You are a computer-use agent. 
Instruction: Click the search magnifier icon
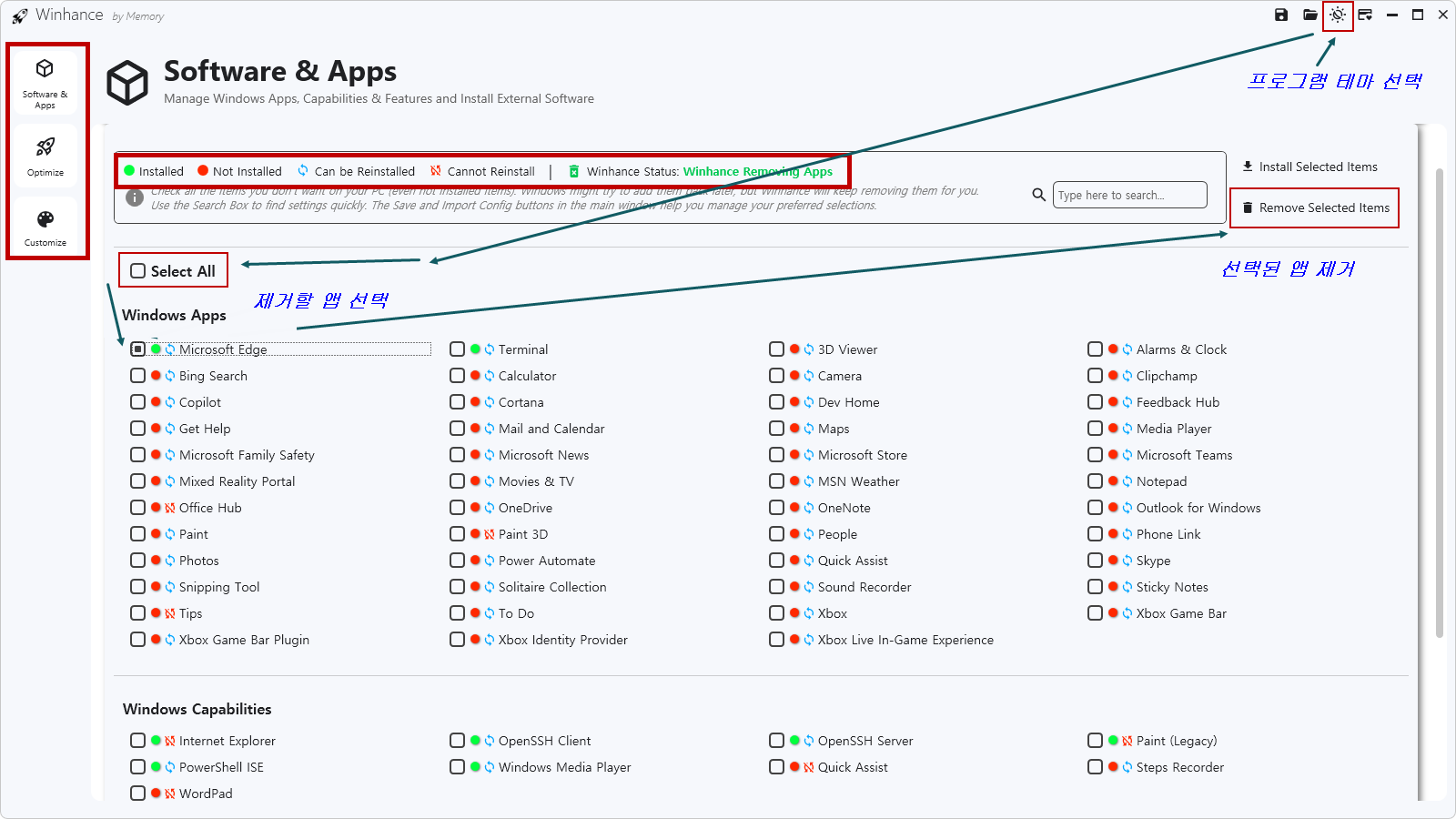click(1038, 195)
